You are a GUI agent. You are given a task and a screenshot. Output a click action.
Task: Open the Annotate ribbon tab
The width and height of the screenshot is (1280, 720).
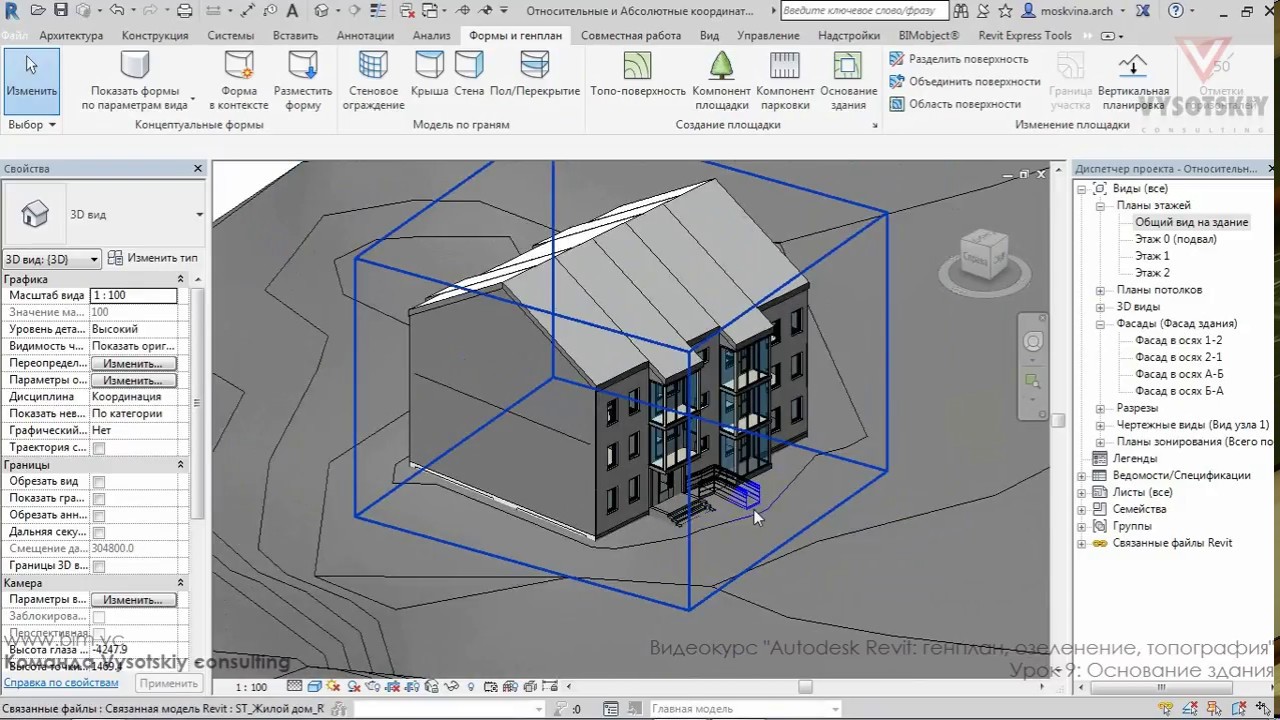coord(365,35)
